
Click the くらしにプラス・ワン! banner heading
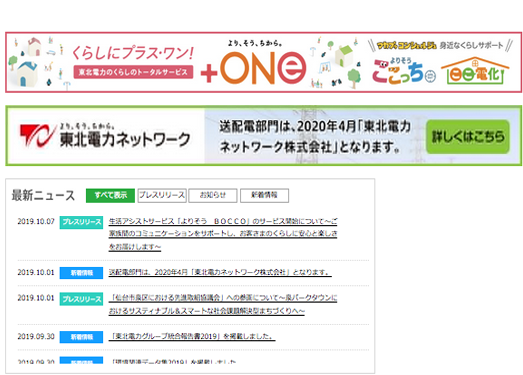133,53
